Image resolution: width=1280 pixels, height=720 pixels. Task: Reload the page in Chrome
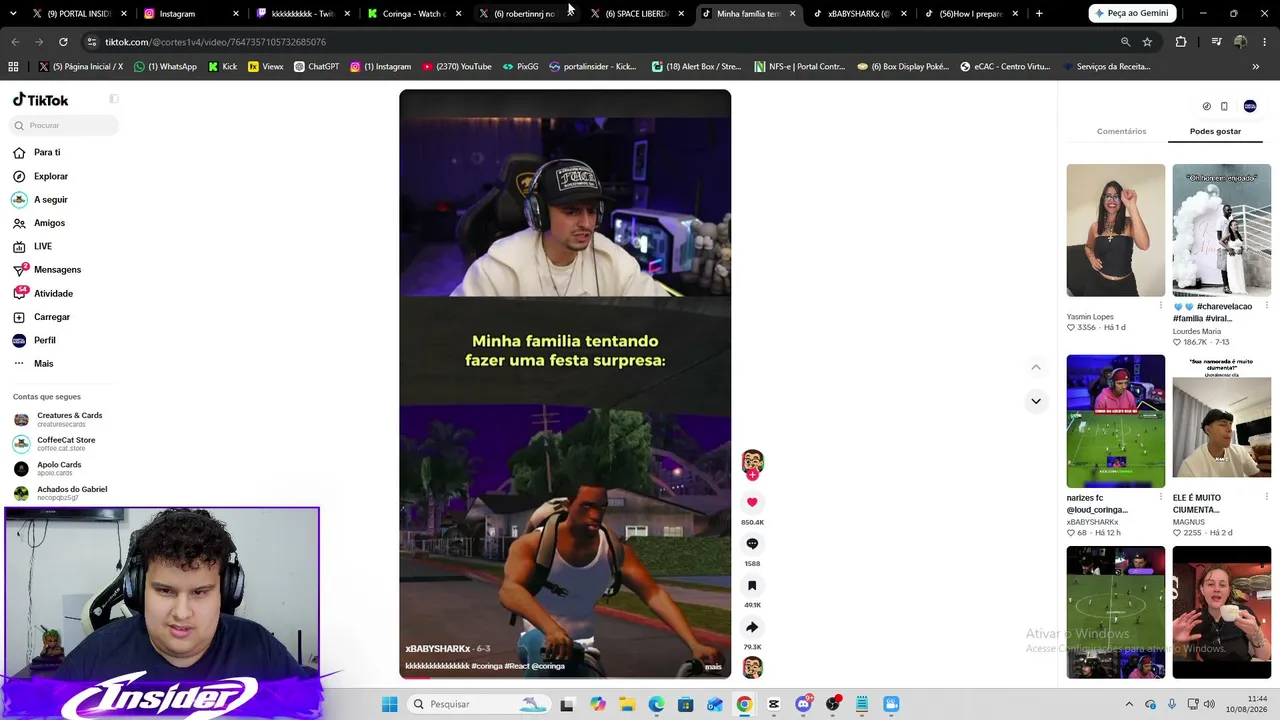point(63,42)
